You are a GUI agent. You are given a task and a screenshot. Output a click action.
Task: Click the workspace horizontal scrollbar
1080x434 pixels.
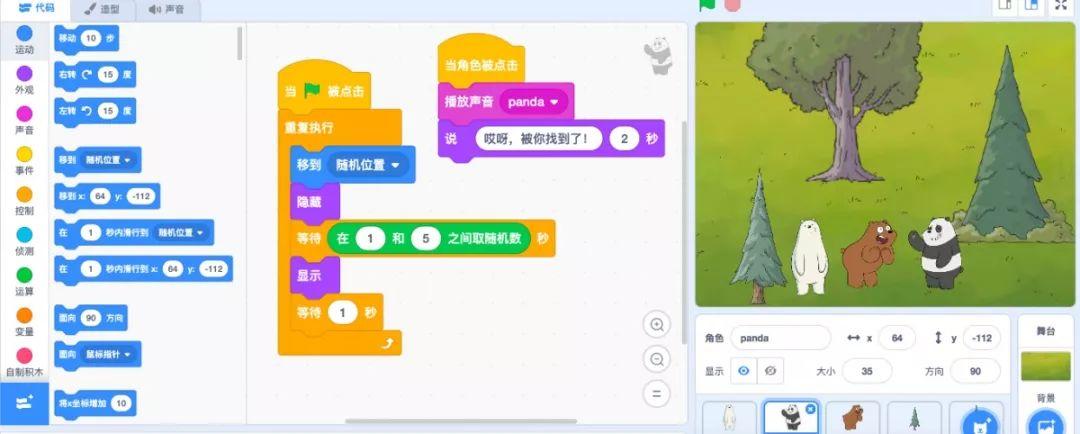(x=461, y=421)
